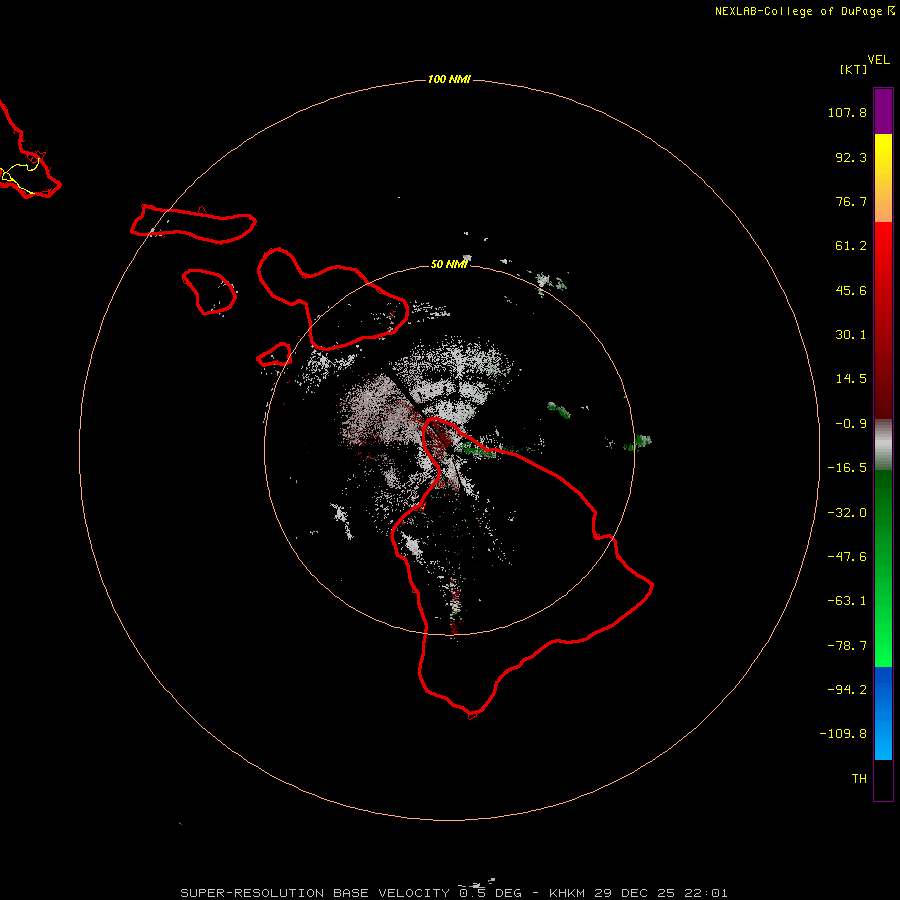Click the KHKM station identifier in caption
The height and width of the screenshot is (900, 900).
(x=568, y=893)
